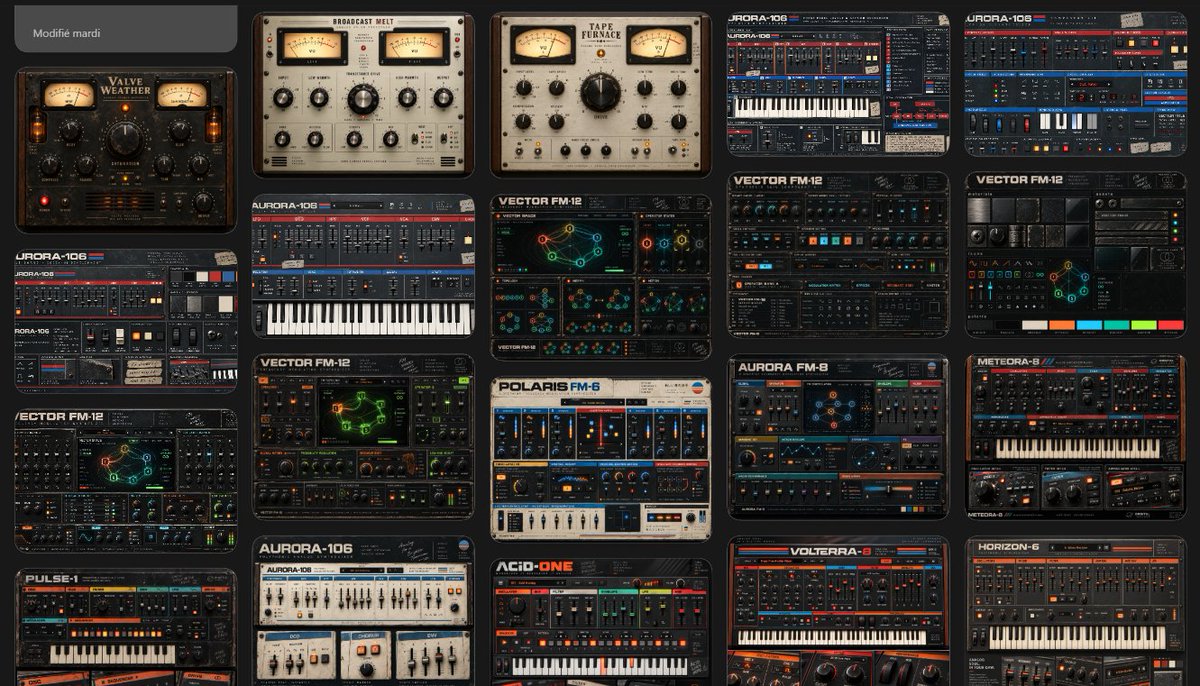Select Aurora-106 mood board thumbnail with color swatches
The width and height of the screenshot is (1200, 686).
point(126,321)
